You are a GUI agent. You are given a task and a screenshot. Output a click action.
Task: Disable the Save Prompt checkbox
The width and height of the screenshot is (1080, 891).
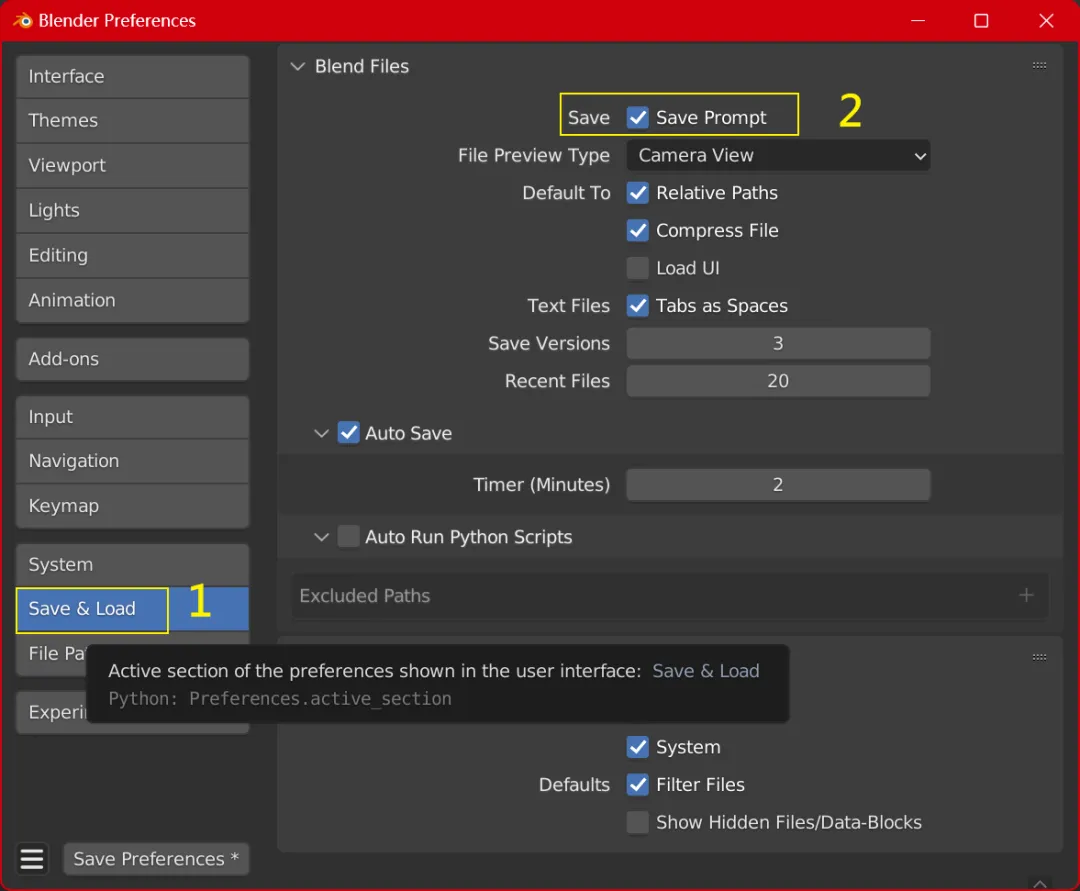pyautogui.click(x=638, y=118)
